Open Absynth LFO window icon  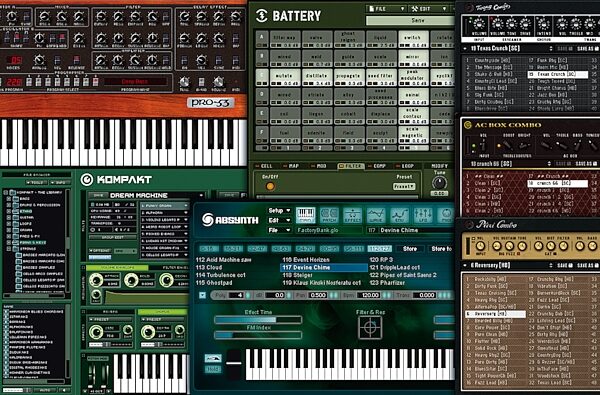click(x=422, y=215)
